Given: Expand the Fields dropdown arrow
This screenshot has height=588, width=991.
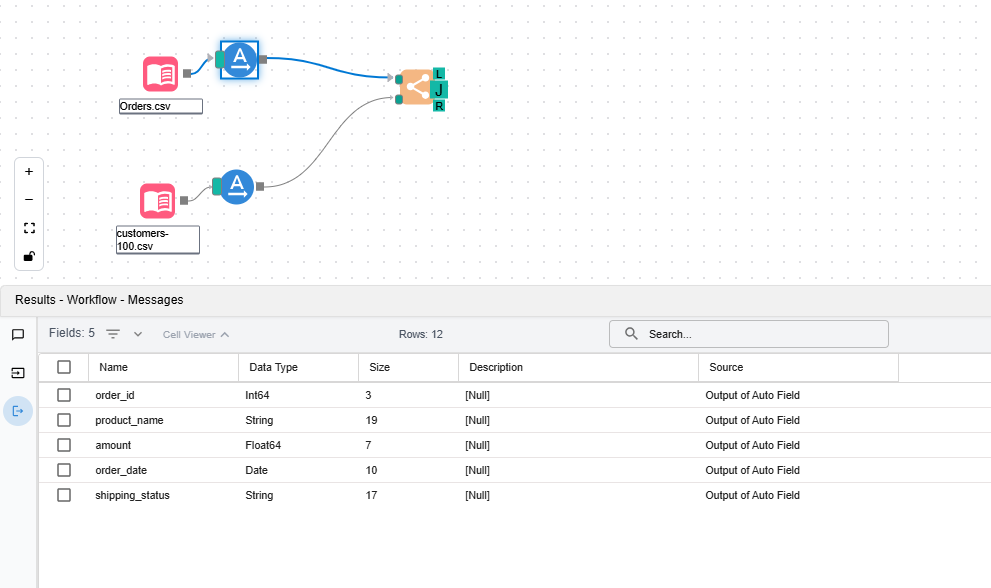Looking at the screenshot, I should pyautogui.click(x=138, y=334).
